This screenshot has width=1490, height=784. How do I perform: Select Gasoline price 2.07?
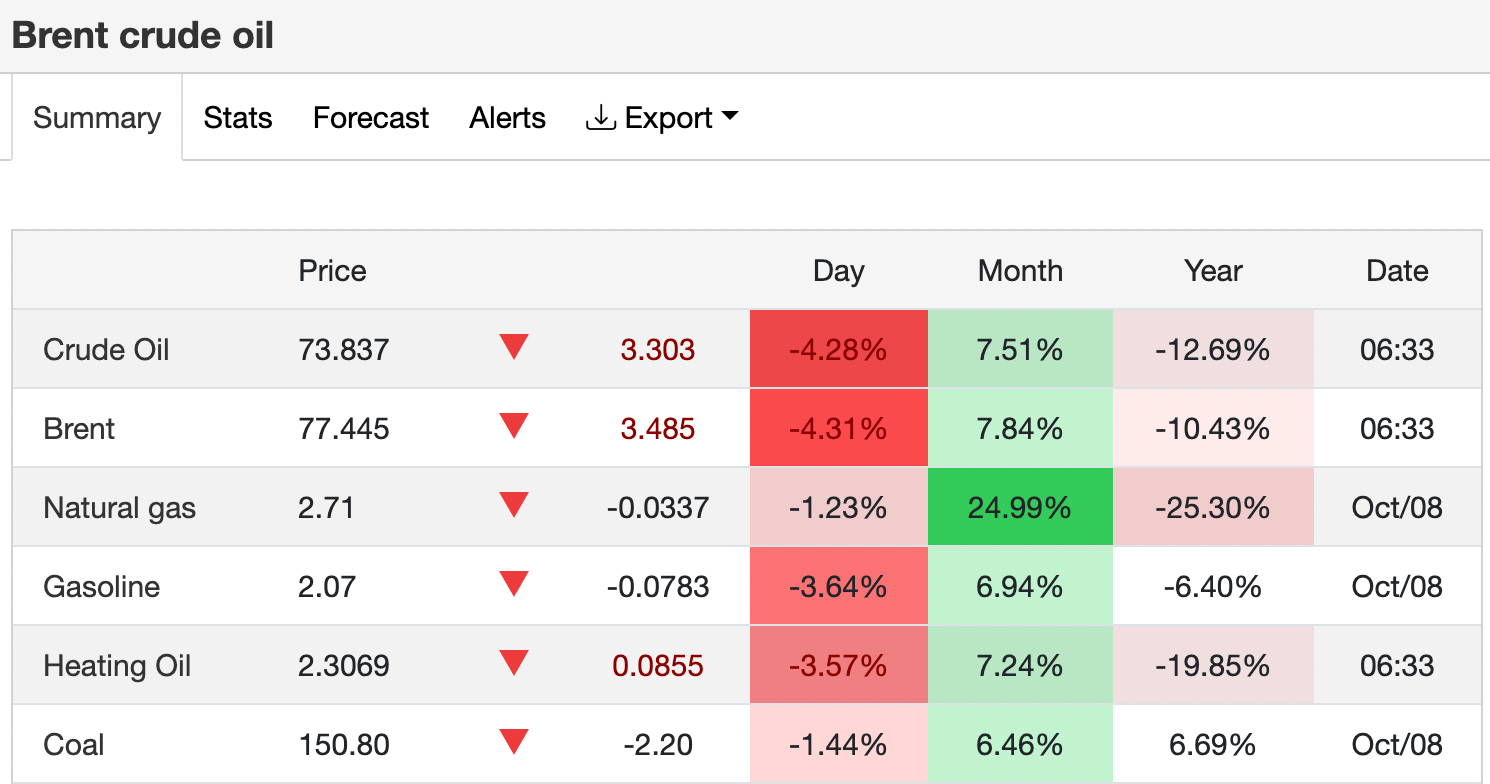point(327,586)
